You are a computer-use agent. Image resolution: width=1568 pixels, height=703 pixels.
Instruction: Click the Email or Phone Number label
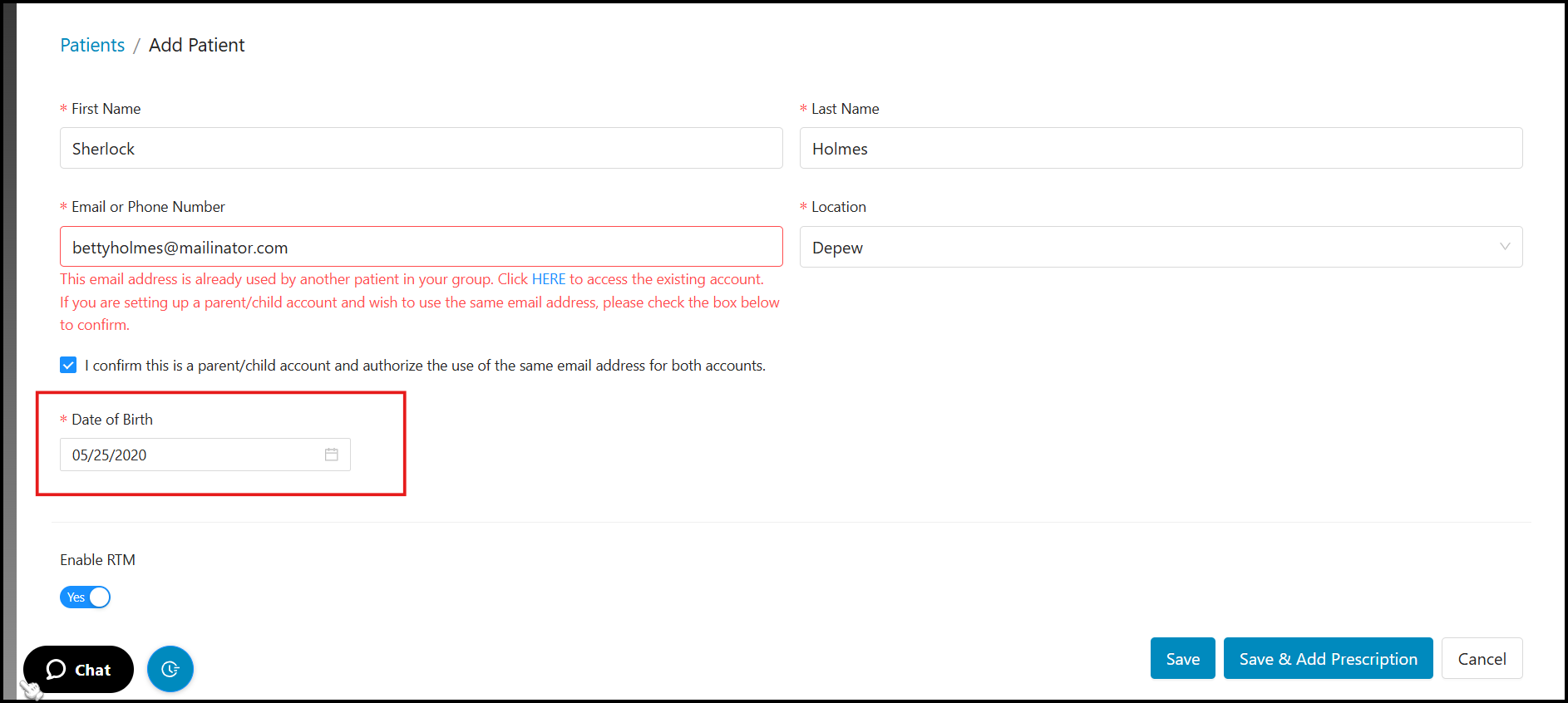pyautogui.click(x=148, y=207)
